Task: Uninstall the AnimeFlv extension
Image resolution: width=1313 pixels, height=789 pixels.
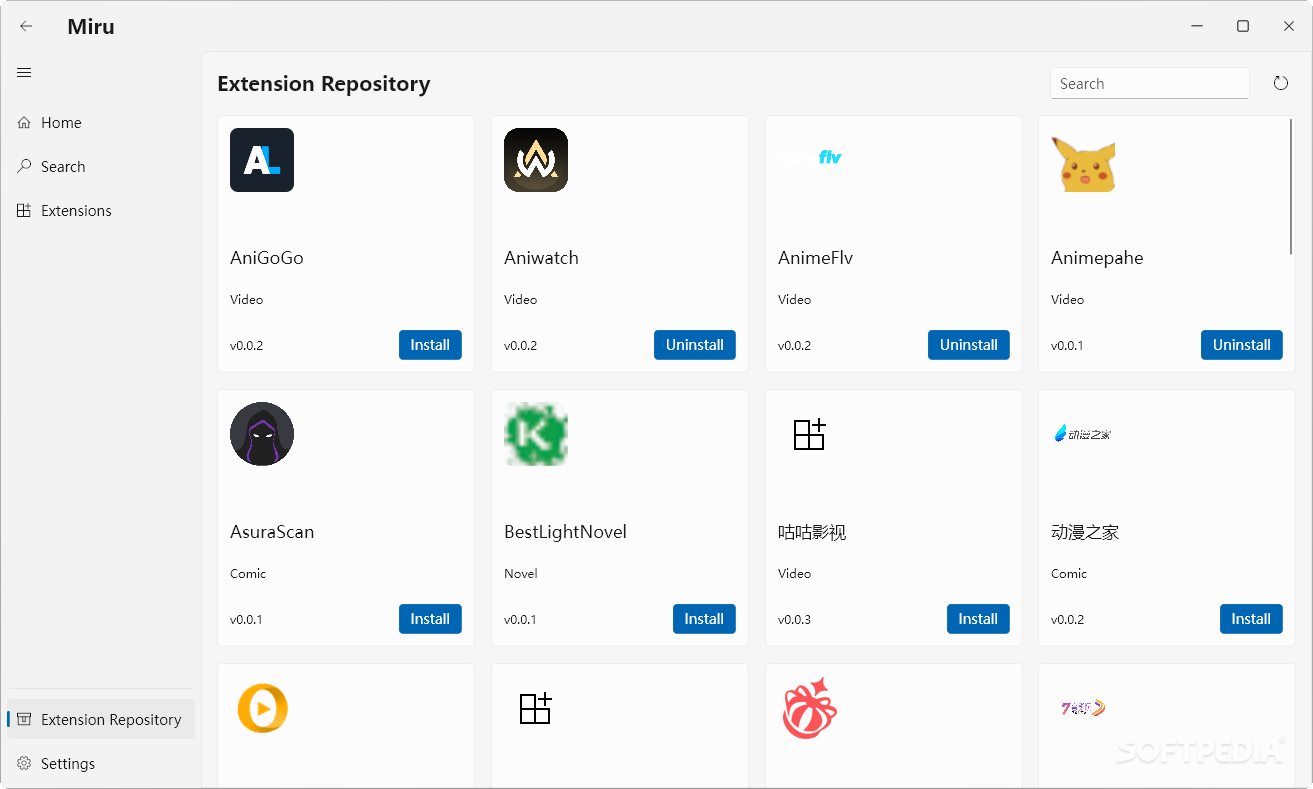Action: click(969, 345)
